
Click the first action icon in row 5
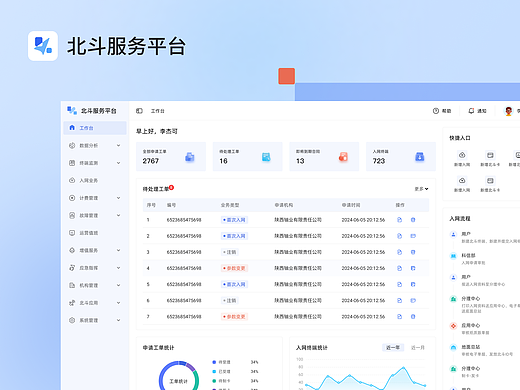click(x=399, y=284)
